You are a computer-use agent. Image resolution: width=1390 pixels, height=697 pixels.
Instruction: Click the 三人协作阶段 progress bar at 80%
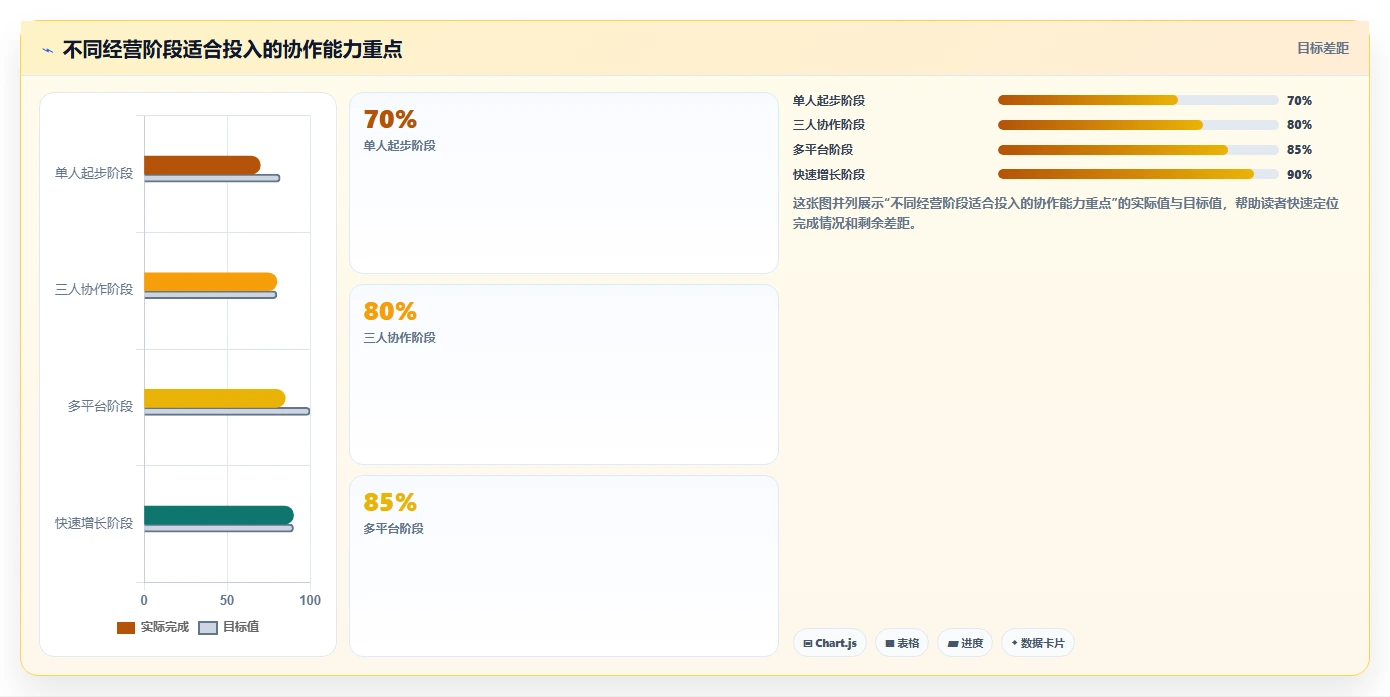pyautogui.click(x=1138, y=125)
